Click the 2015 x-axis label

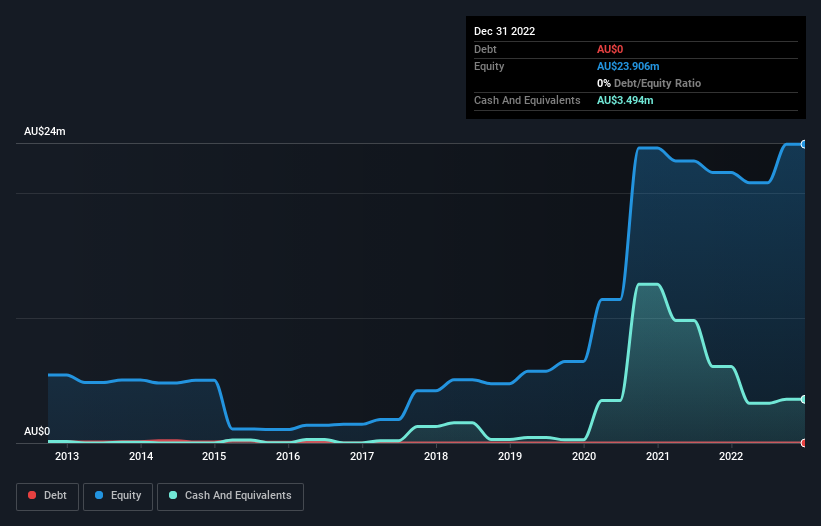[214, 456]
